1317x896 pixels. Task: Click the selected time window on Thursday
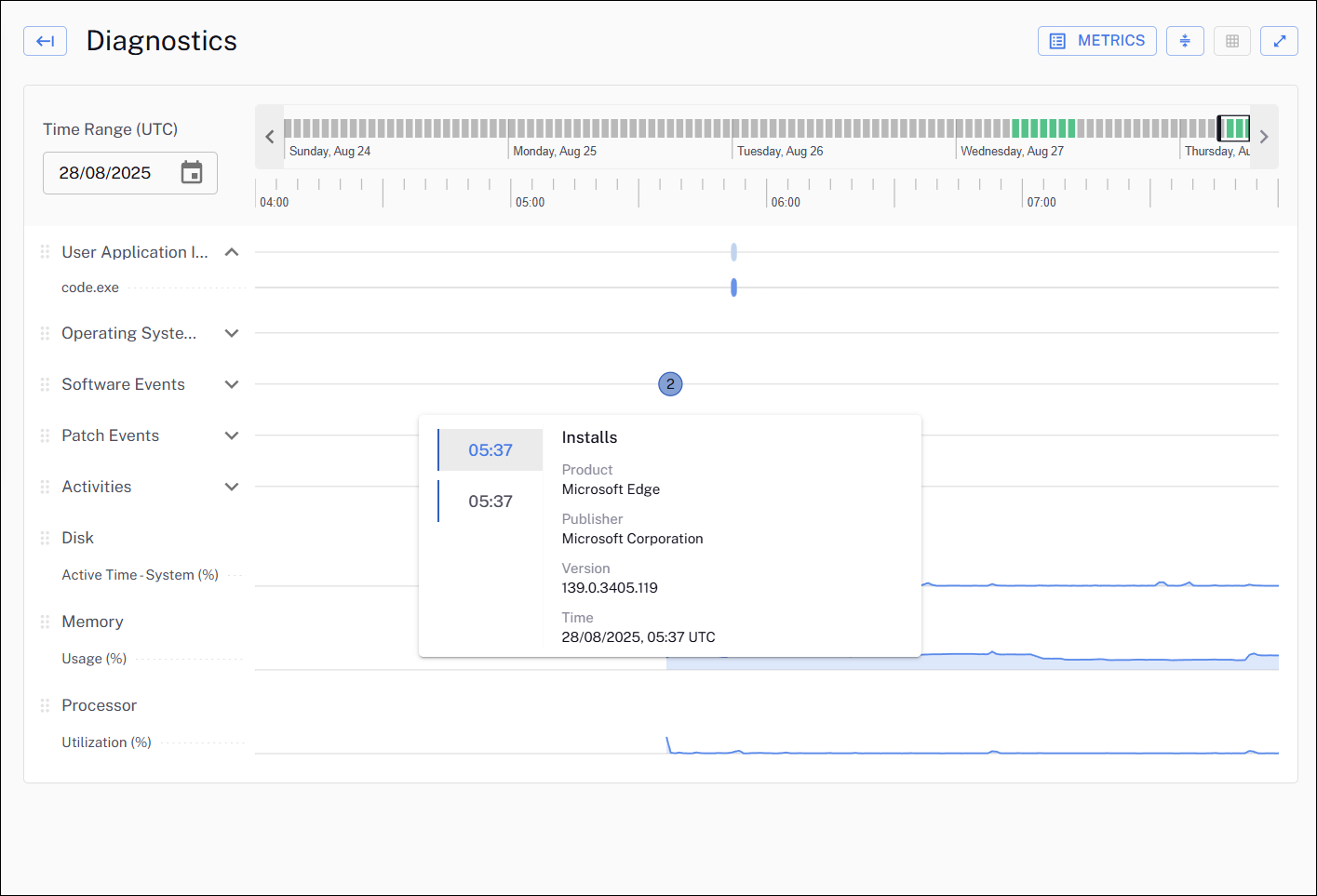click(x=1233, y=128)
